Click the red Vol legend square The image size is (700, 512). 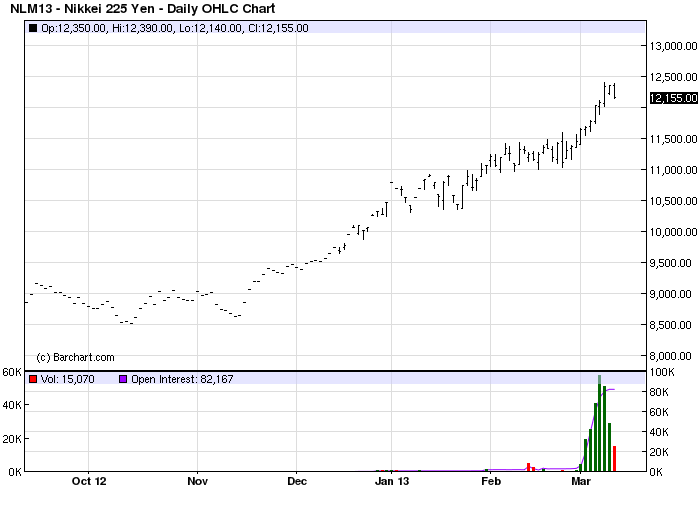(x=33, y=379)
